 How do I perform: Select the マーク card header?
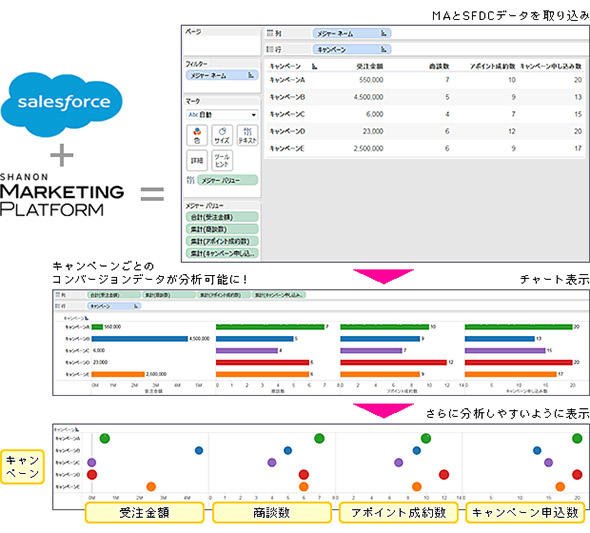pyautogui.click(x=193, y=101)
